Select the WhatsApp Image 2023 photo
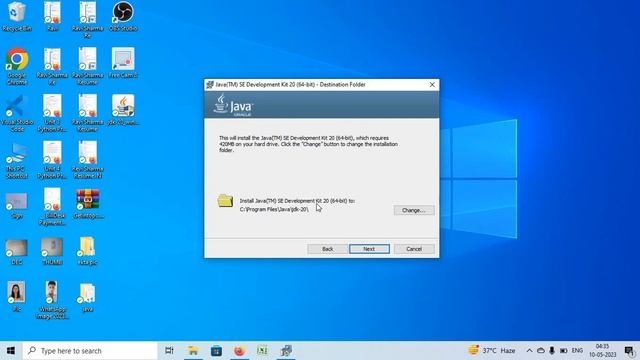Screen dimensions: 640x360 click(52, 300)
